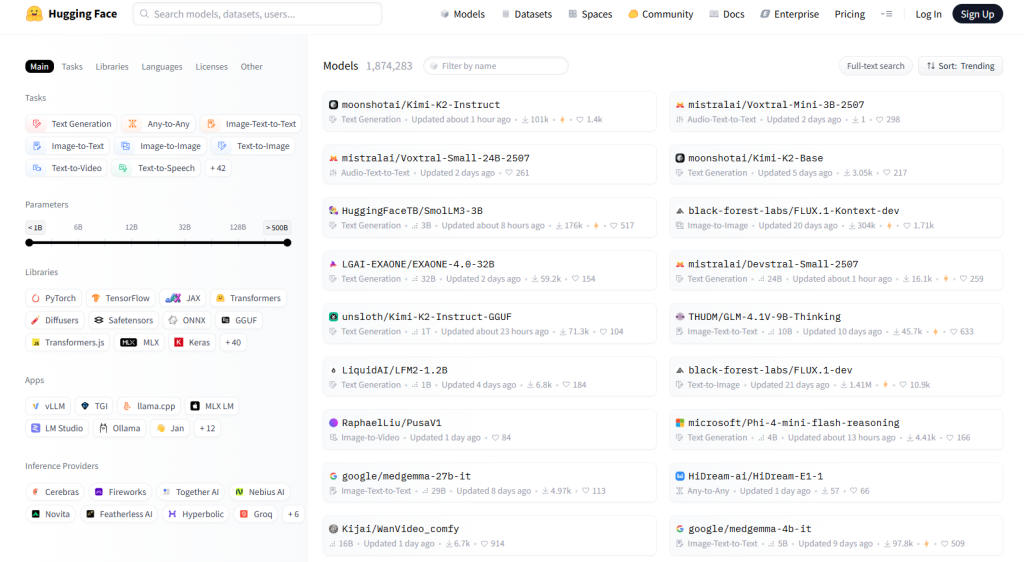The image size is (1024, 562).
Task: Click the Hugging Face logo emoji
Action: tap(34, 14)
